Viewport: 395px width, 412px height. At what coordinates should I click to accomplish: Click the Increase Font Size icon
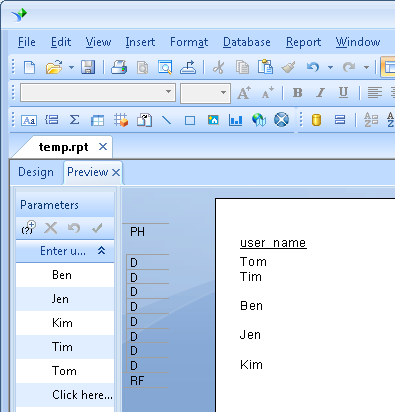tap(244, 93)
